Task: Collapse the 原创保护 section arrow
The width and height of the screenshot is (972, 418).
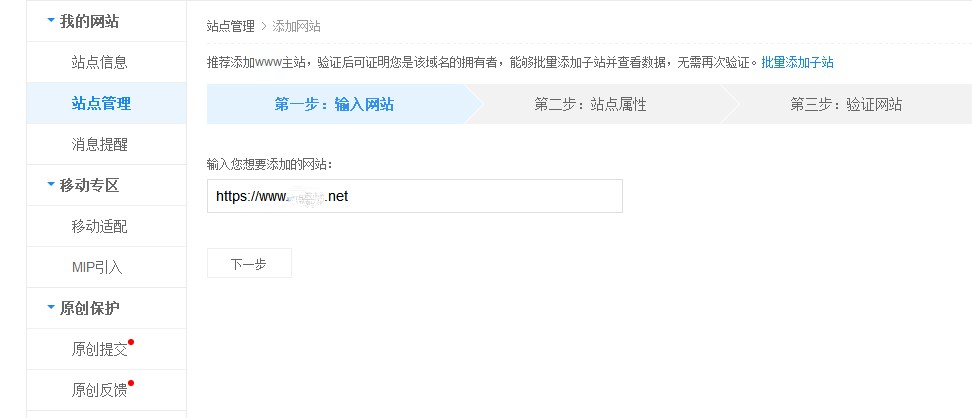Action: coord(51,308)
